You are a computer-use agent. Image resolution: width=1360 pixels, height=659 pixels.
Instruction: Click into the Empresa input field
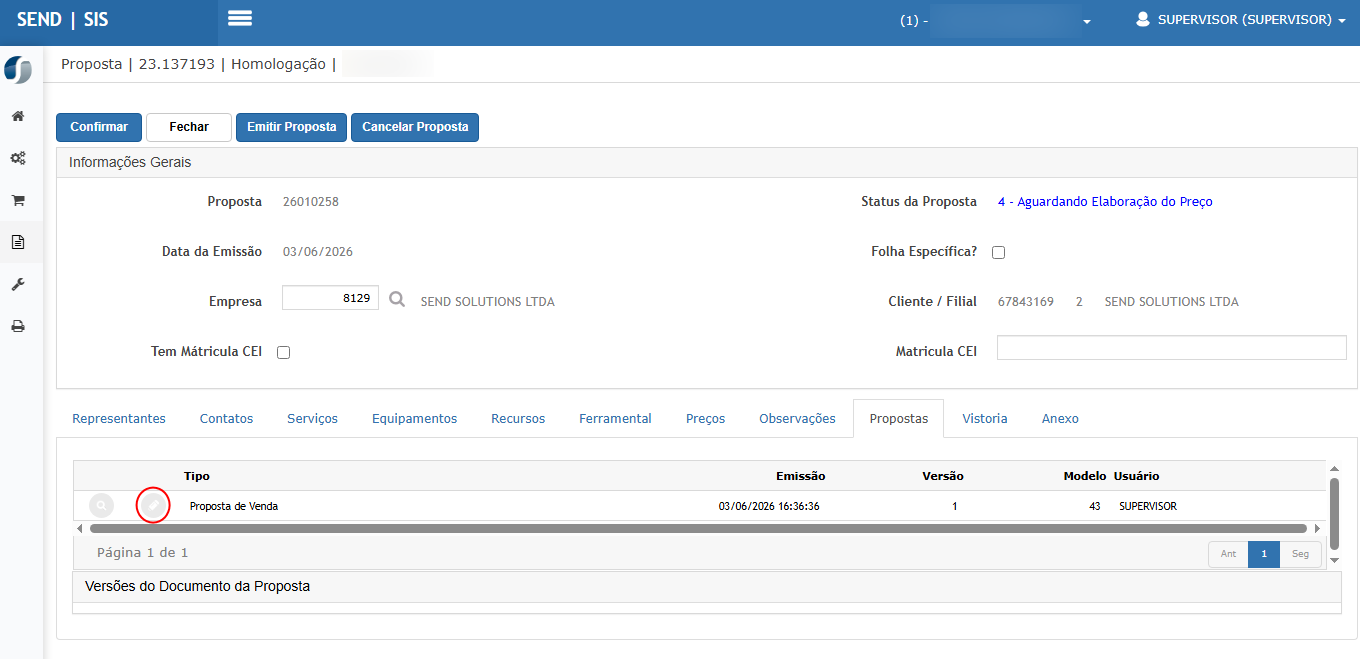tap(330, 298)
